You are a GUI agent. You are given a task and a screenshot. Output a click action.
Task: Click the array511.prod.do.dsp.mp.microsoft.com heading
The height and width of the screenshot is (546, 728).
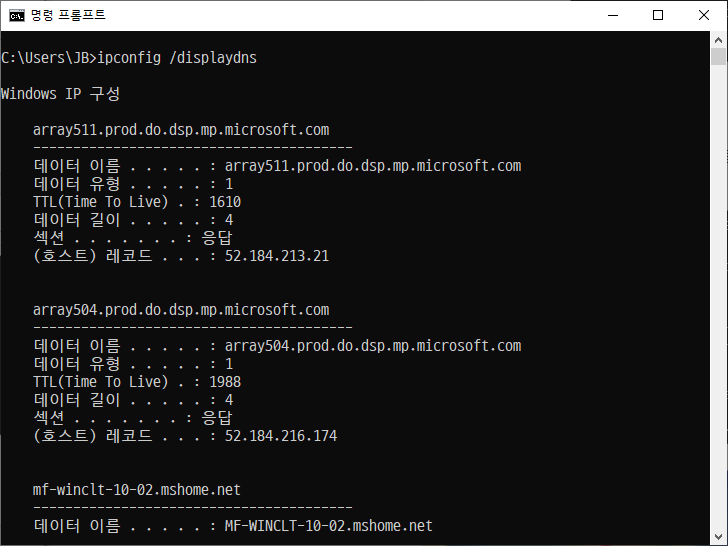(181, 130)
